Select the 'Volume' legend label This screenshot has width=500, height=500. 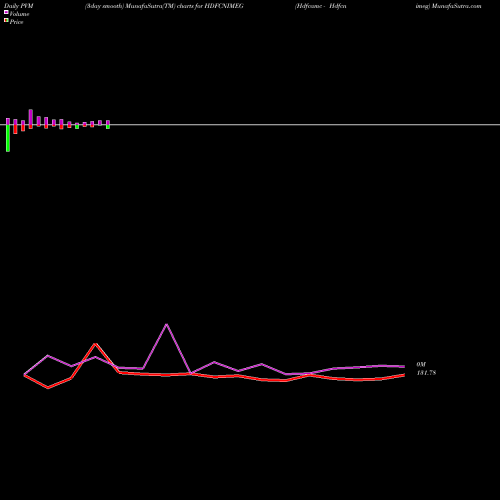point(19,14)
